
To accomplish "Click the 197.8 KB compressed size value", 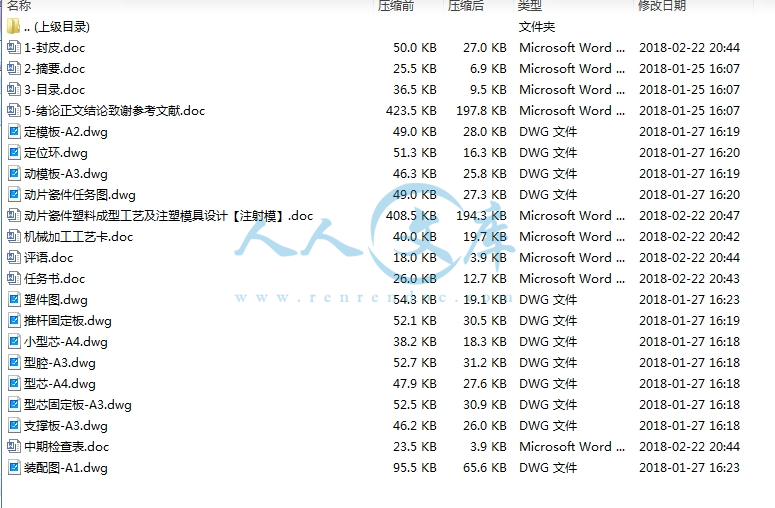I will (481, 111).
